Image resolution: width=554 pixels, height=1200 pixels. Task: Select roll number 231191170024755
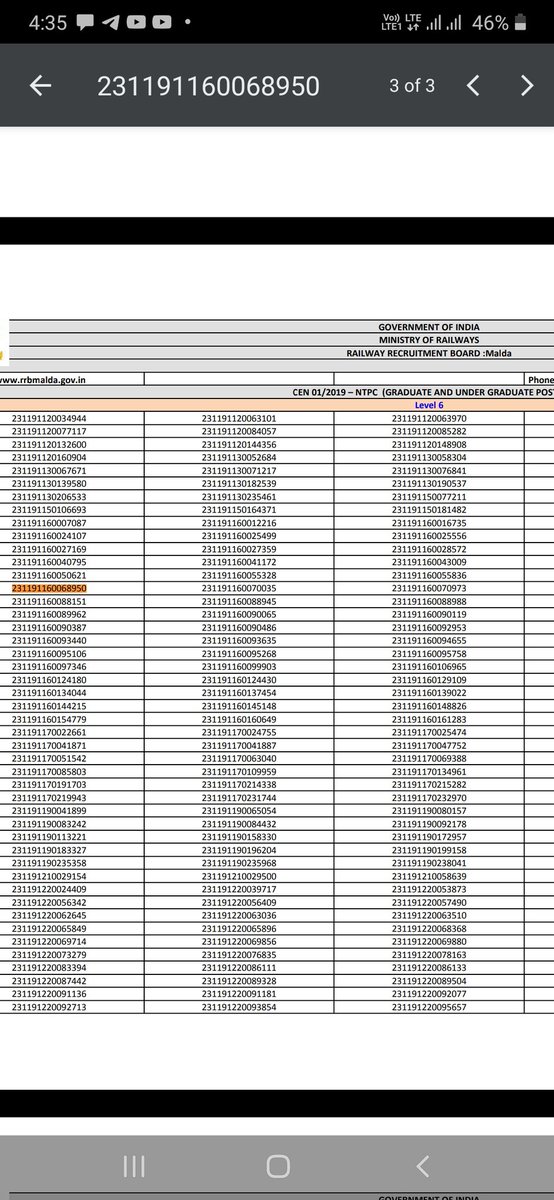tap(239, 733)
